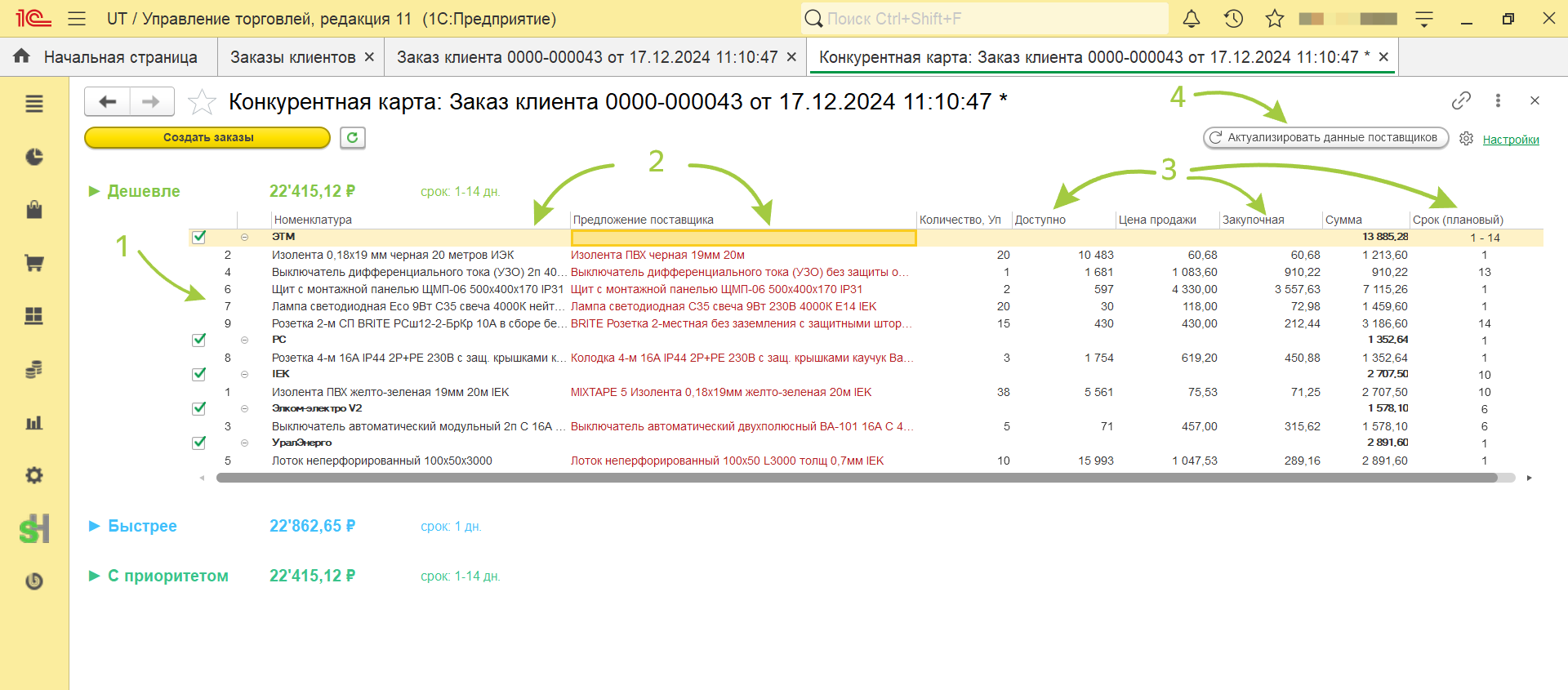Click the table's horizontal scrollbar
This screenshot has width=1568, height=690.
[857, 478]
